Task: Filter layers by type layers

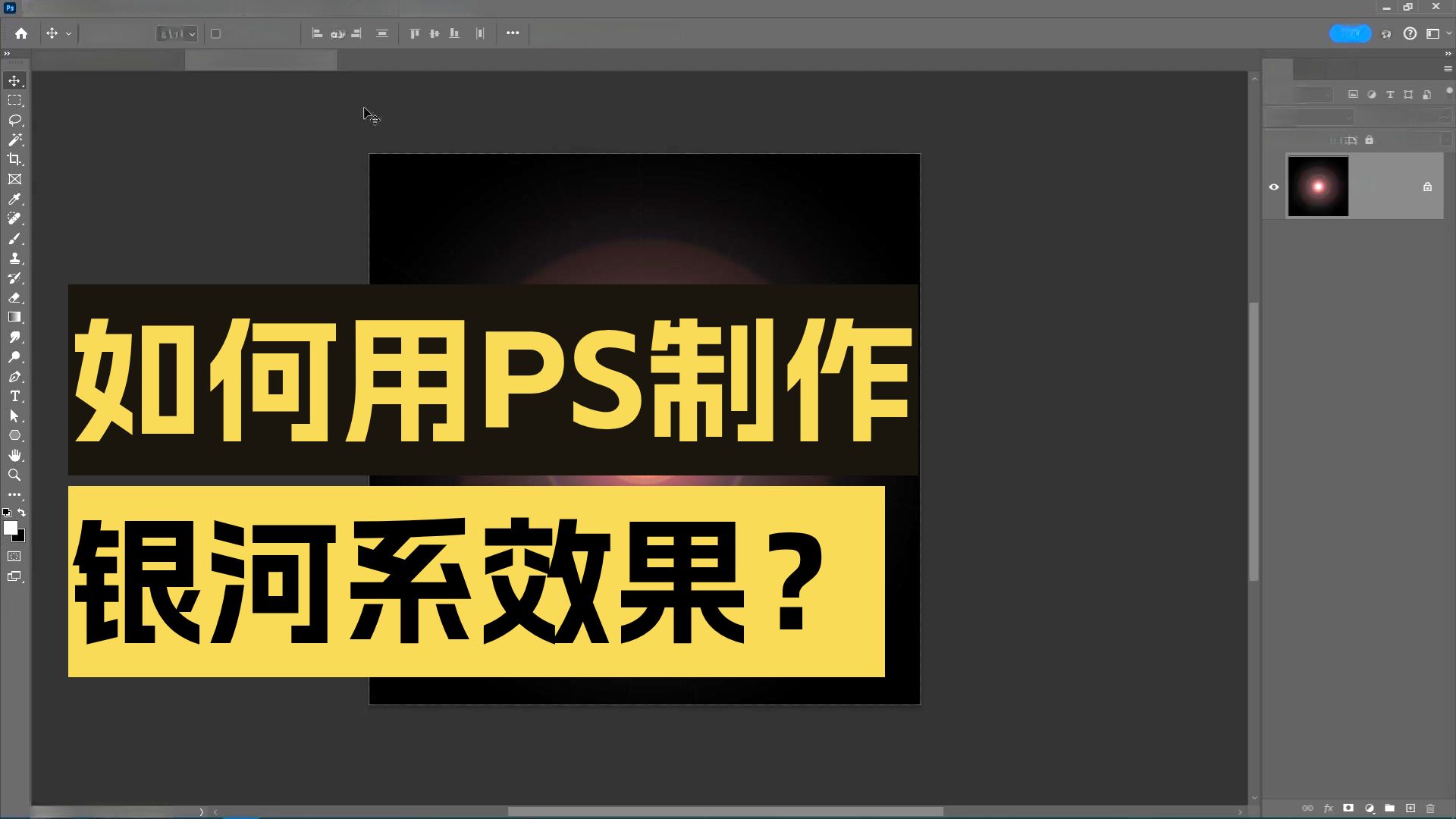Action: click(x=1390, y=95)
